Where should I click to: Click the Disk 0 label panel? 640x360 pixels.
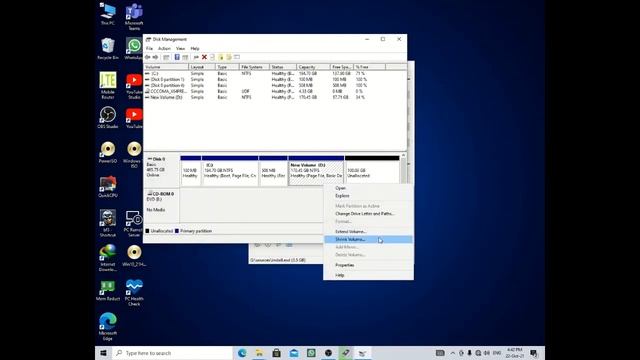161,170
